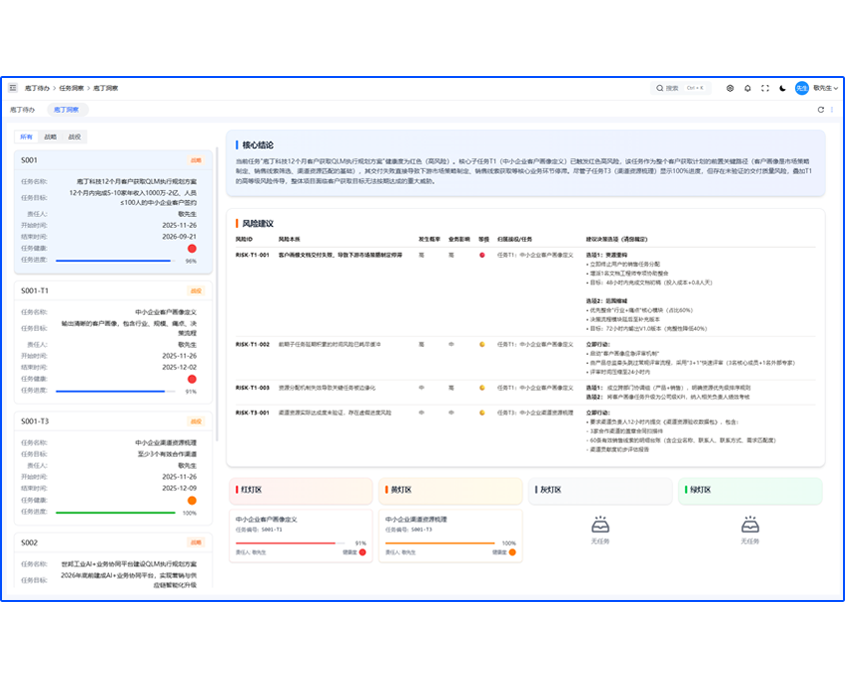Select the 所有 filter tab
Screen dimensions: 845x683
27,137
